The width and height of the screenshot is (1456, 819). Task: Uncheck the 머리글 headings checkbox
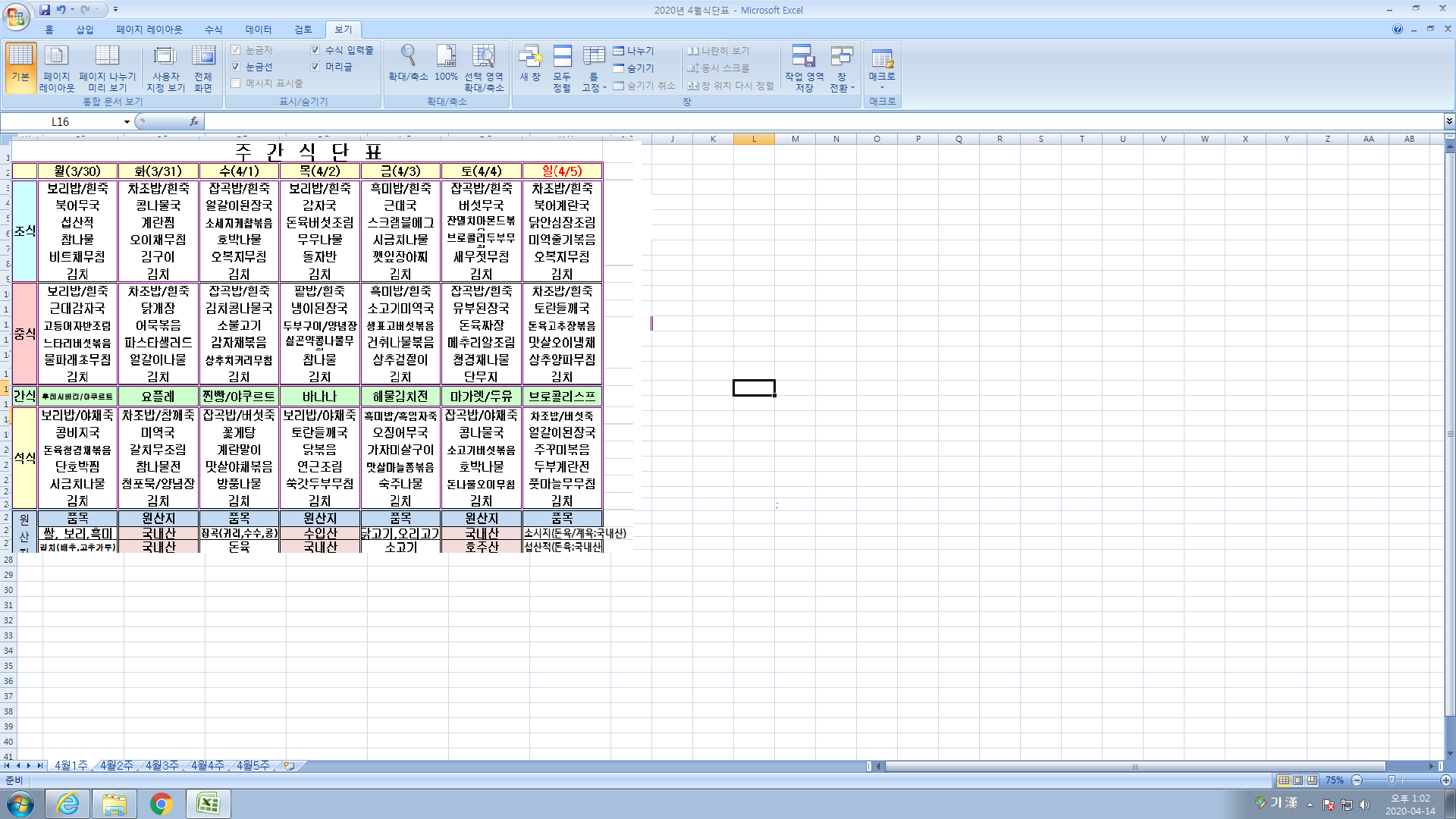point(315,67)
